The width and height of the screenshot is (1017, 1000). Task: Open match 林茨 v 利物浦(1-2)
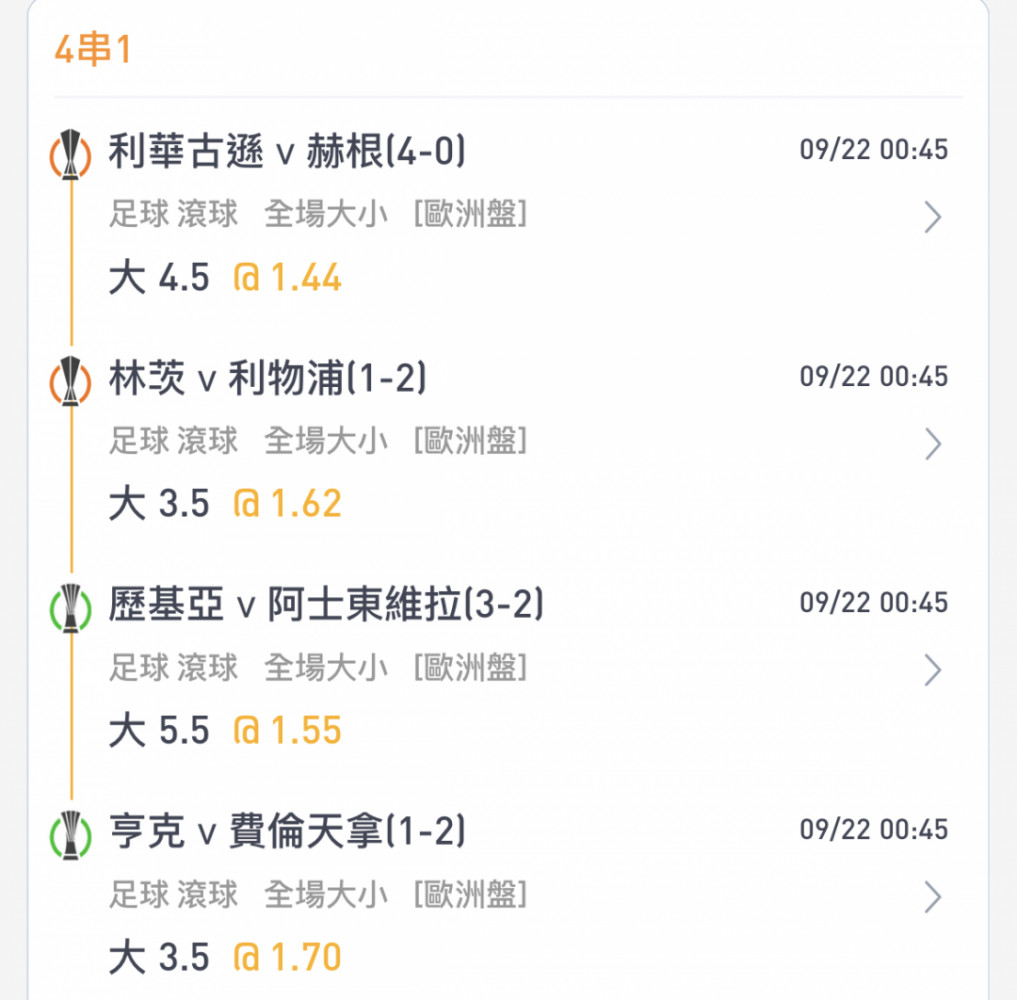267,377
